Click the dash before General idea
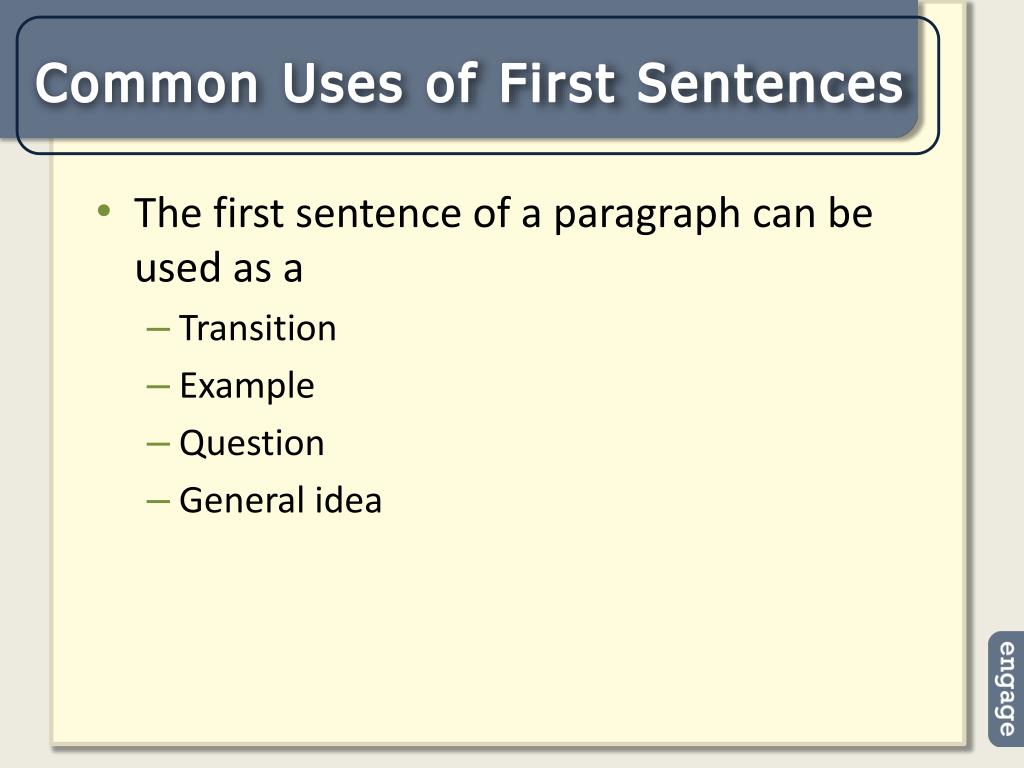1024x768 pixels. click(158, 502)
